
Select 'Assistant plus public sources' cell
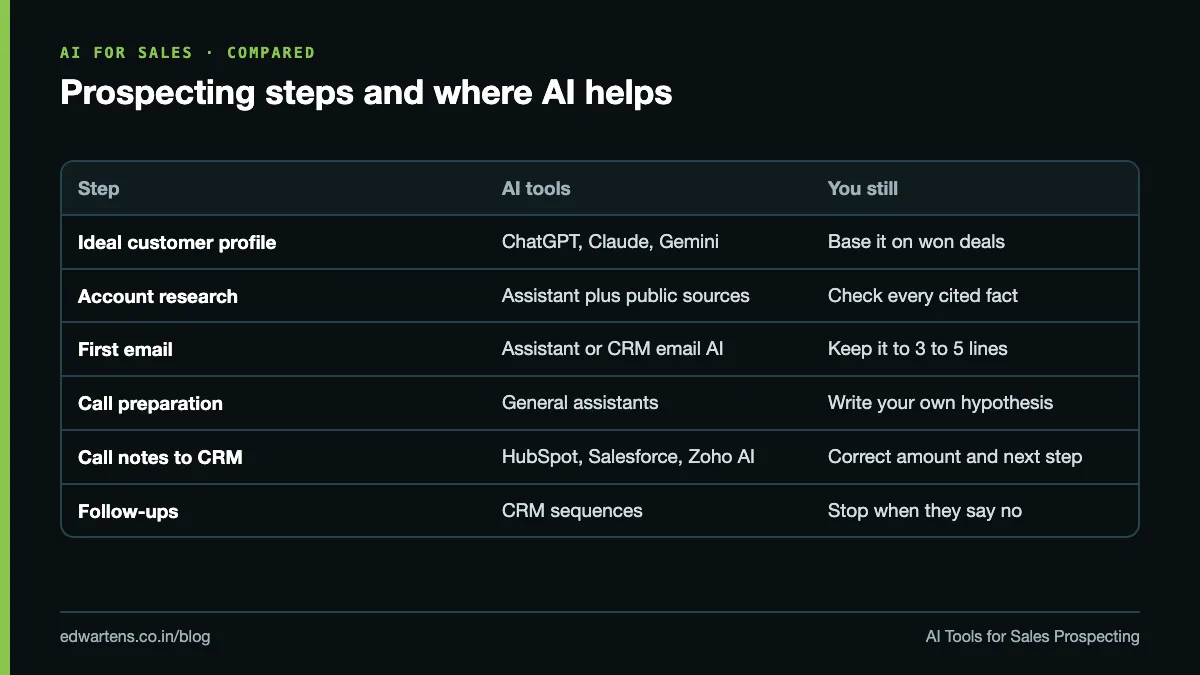pos(626,296)
